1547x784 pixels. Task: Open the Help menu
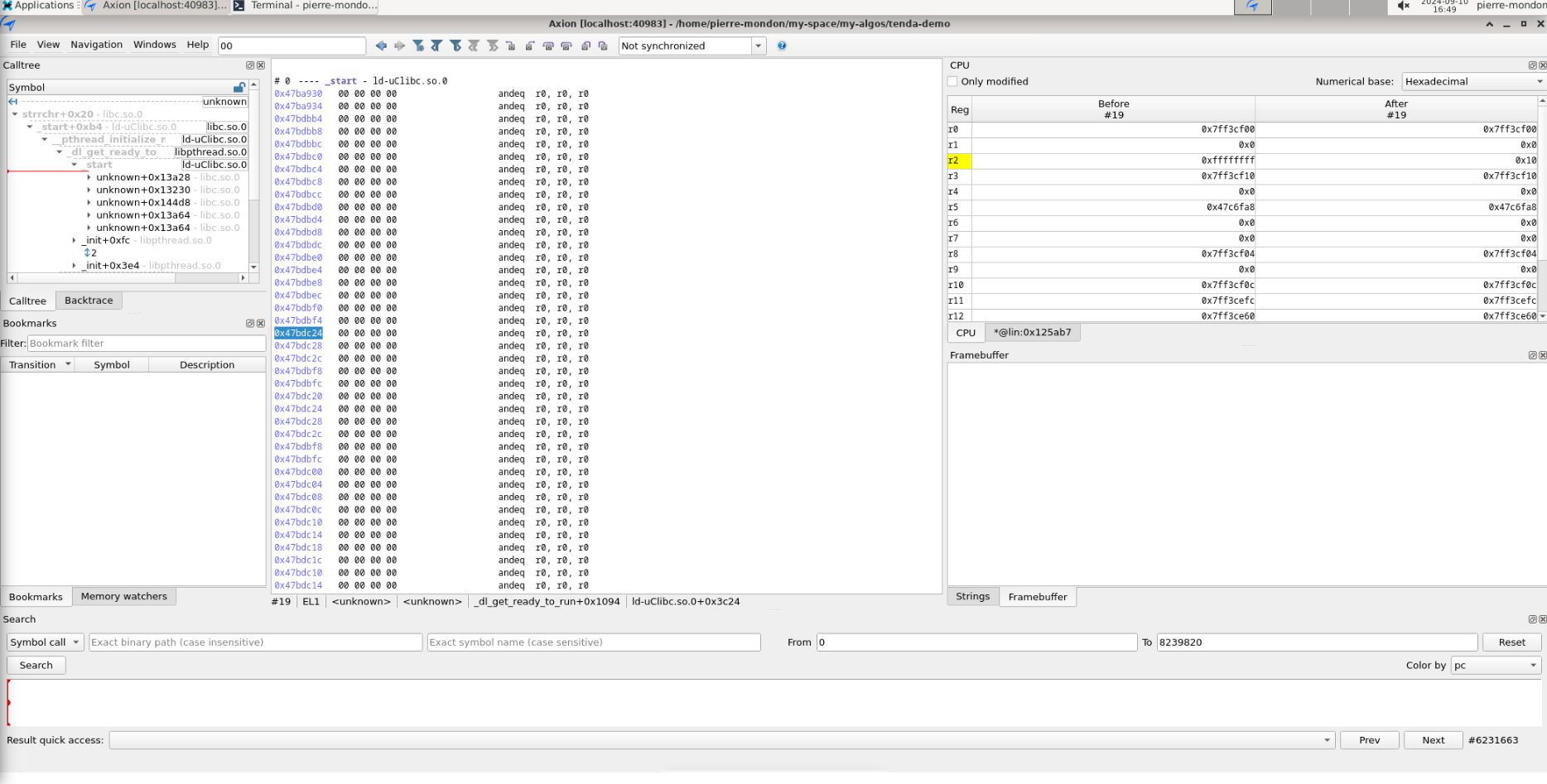198,45
